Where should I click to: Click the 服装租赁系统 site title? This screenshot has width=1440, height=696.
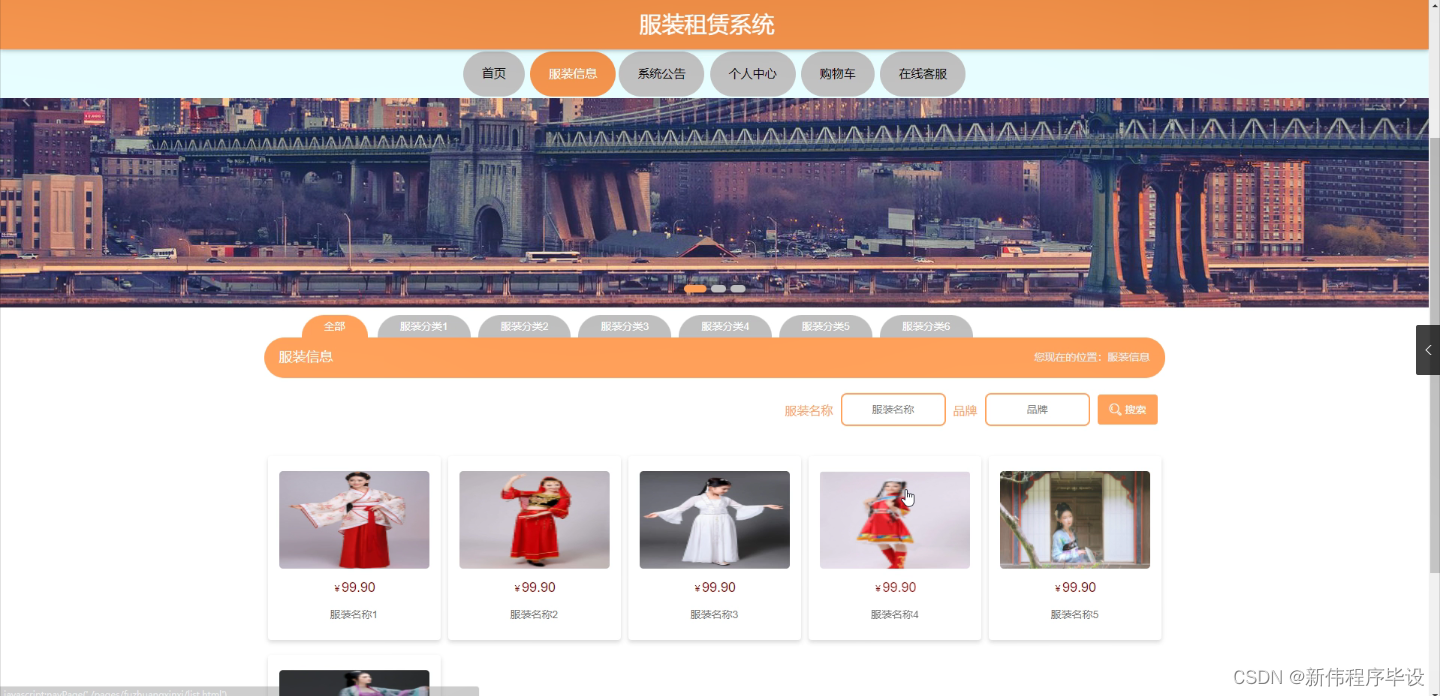[707, 25]
